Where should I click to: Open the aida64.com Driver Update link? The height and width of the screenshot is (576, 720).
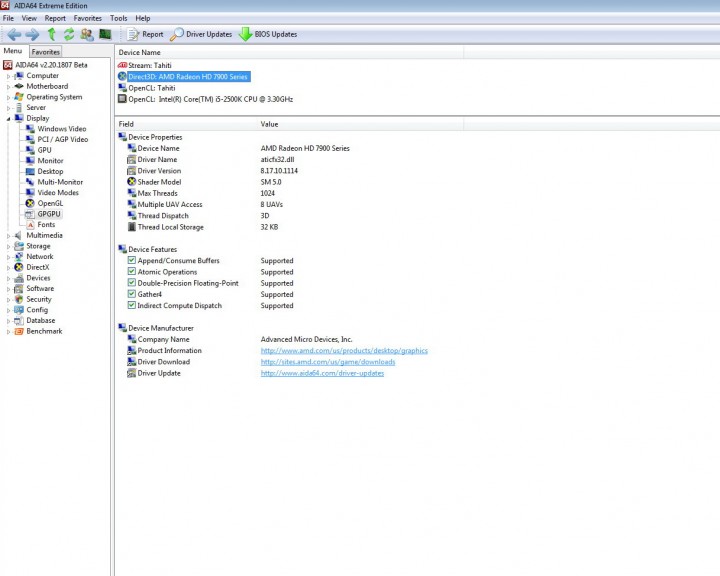click(x=322, y=373)
